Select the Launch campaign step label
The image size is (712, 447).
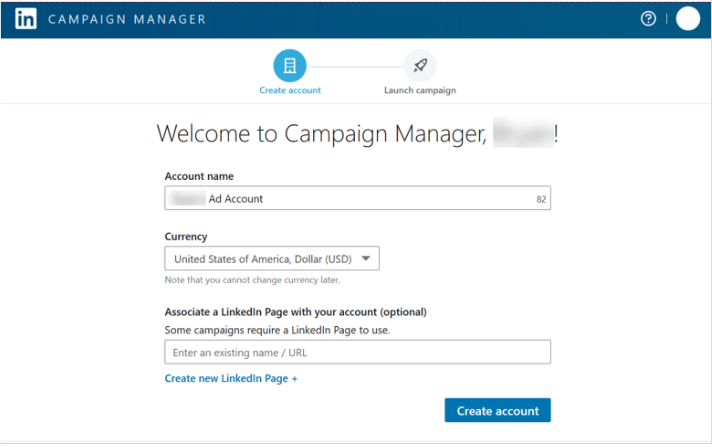[x=420, y=91]
